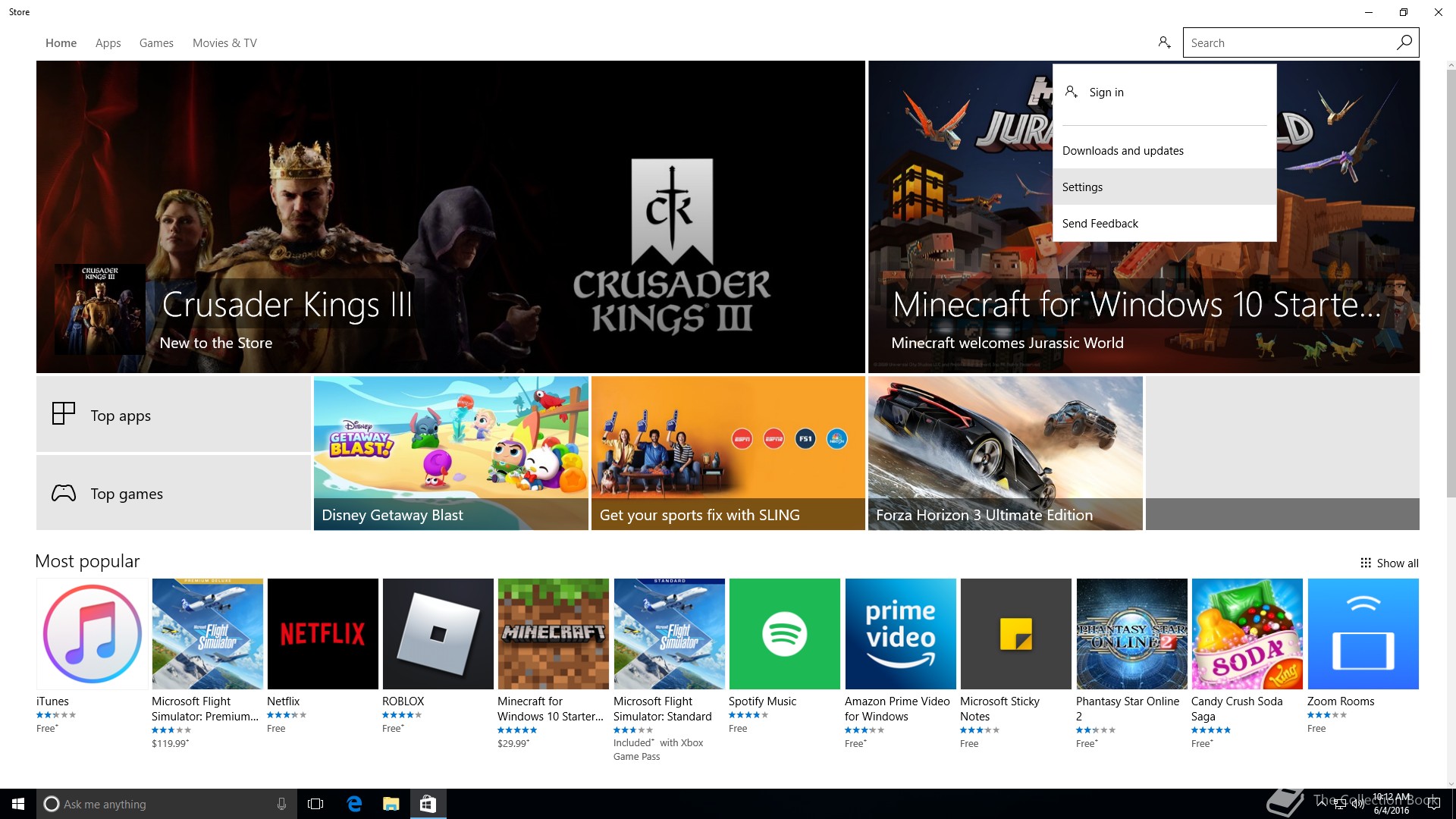
Task: Click the Cortana microphone icon
Action: click(281, 804)
